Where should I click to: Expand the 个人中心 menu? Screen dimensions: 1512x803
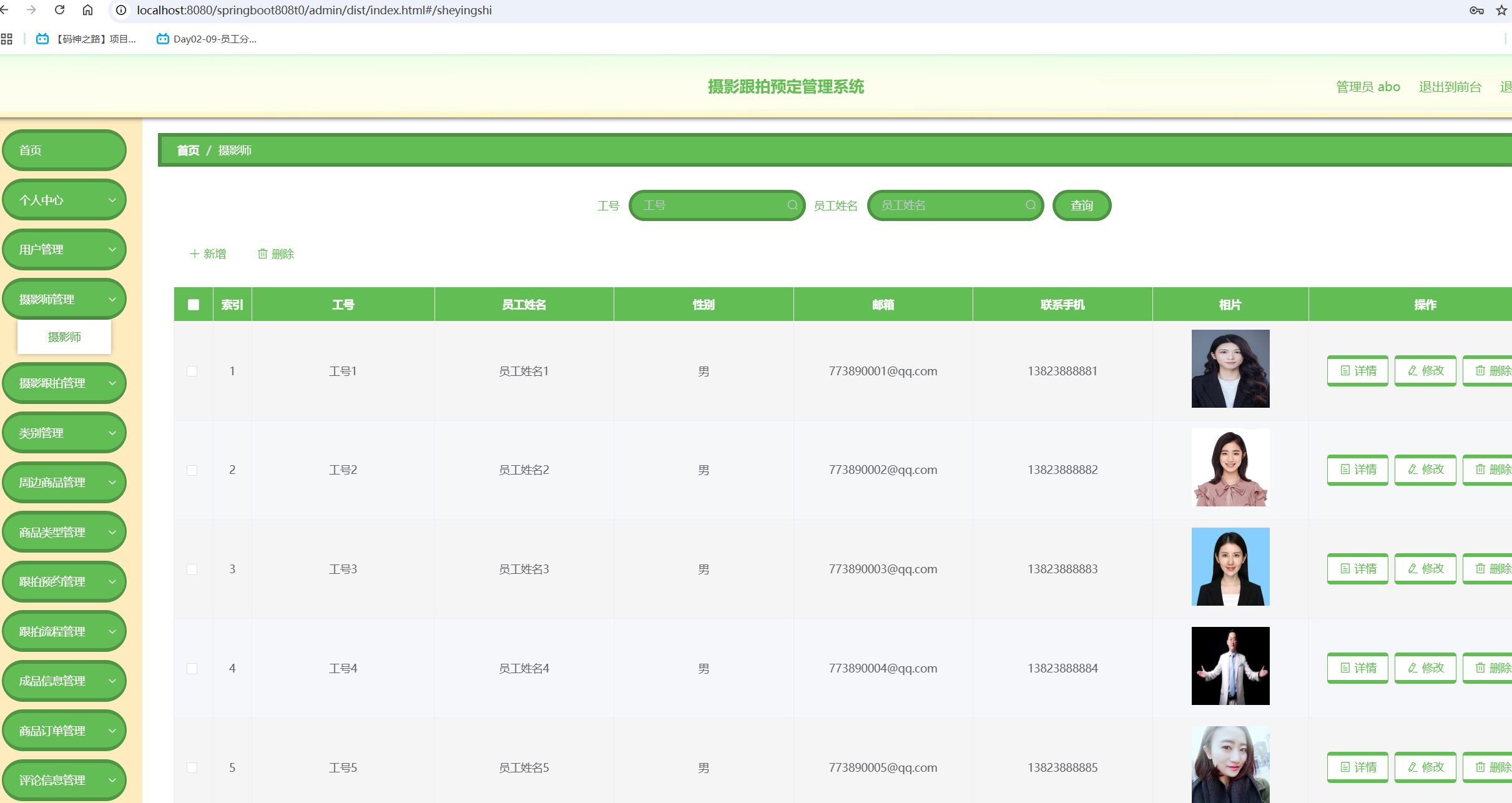click(x=64, y=200)
